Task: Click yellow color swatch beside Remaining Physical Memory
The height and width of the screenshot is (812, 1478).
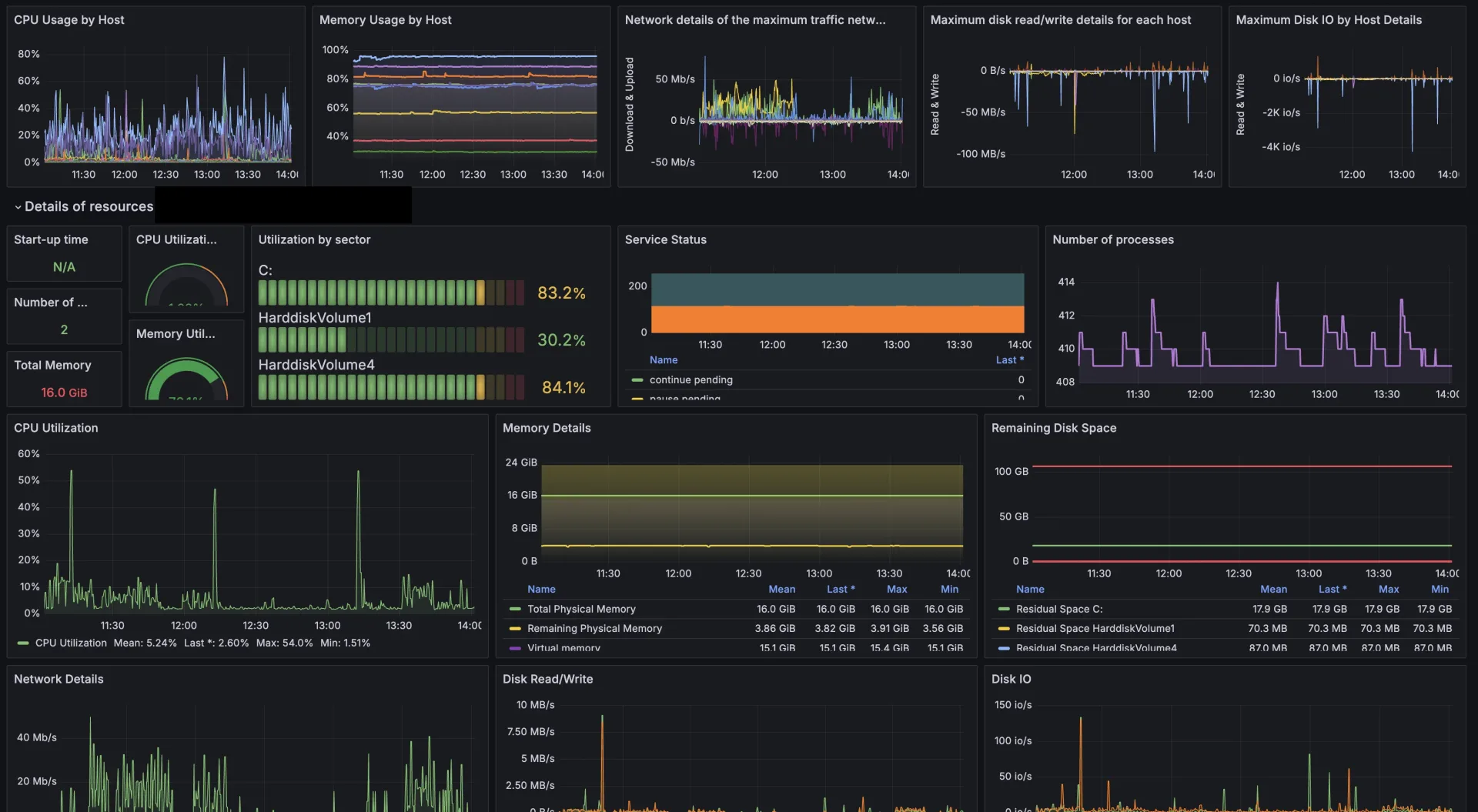Action: click(x=515, y=628)
